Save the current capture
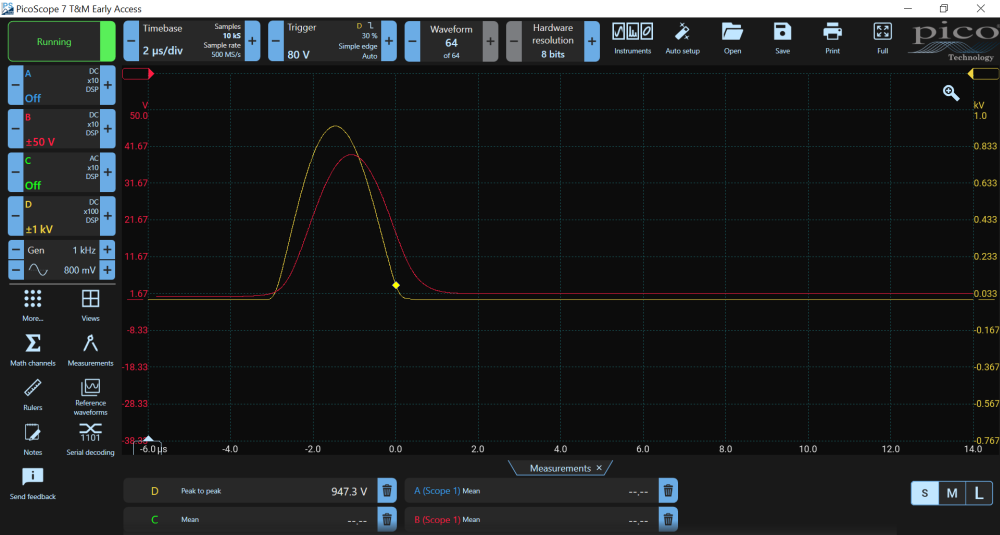 [x=783, y=39]
